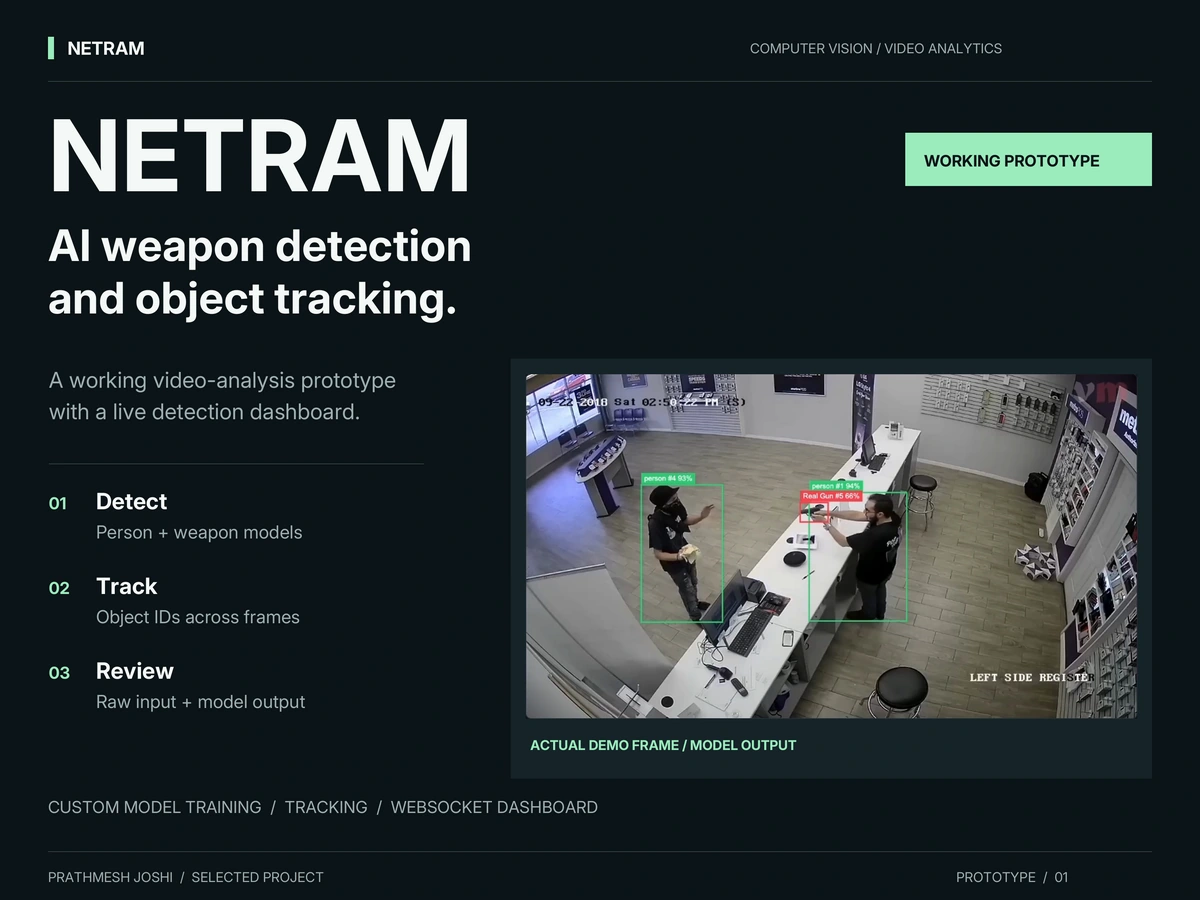The width and height of the screenshot is (1200, 900).
Task: Click the 'person #4 93%' detection label
Action: coord(667,479)
